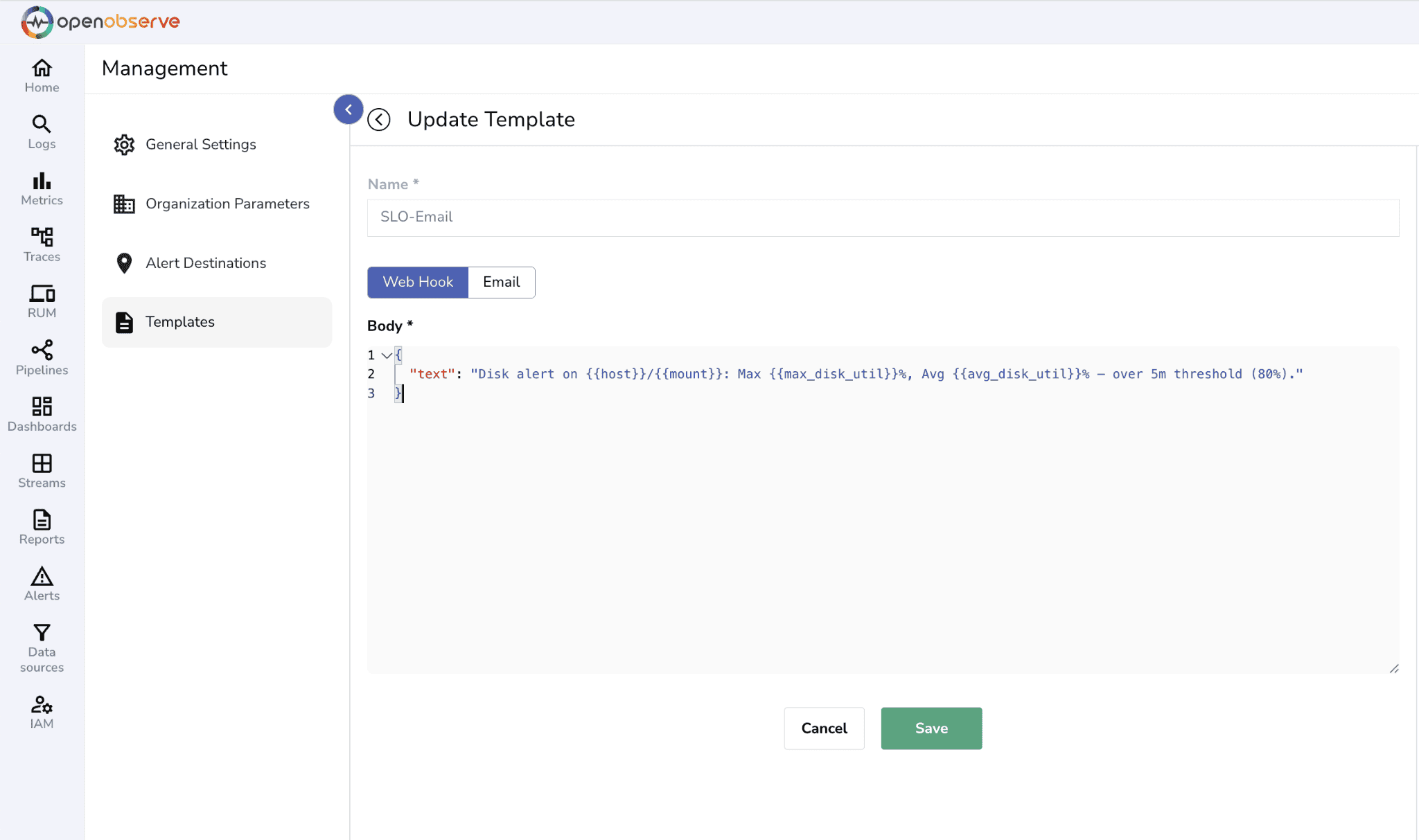
Task: Click the Management heading
Action: pos(164,69)
